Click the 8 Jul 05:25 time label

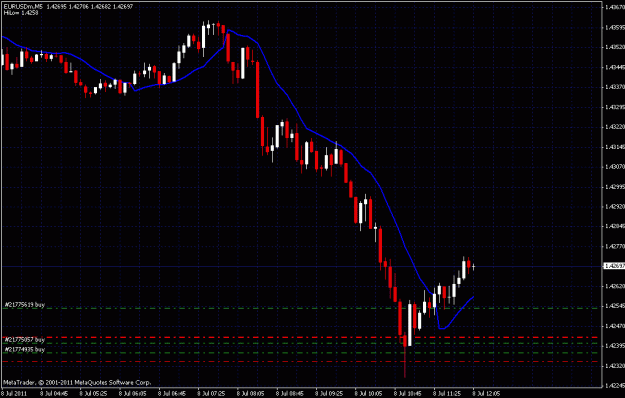(x=93, y=394)
